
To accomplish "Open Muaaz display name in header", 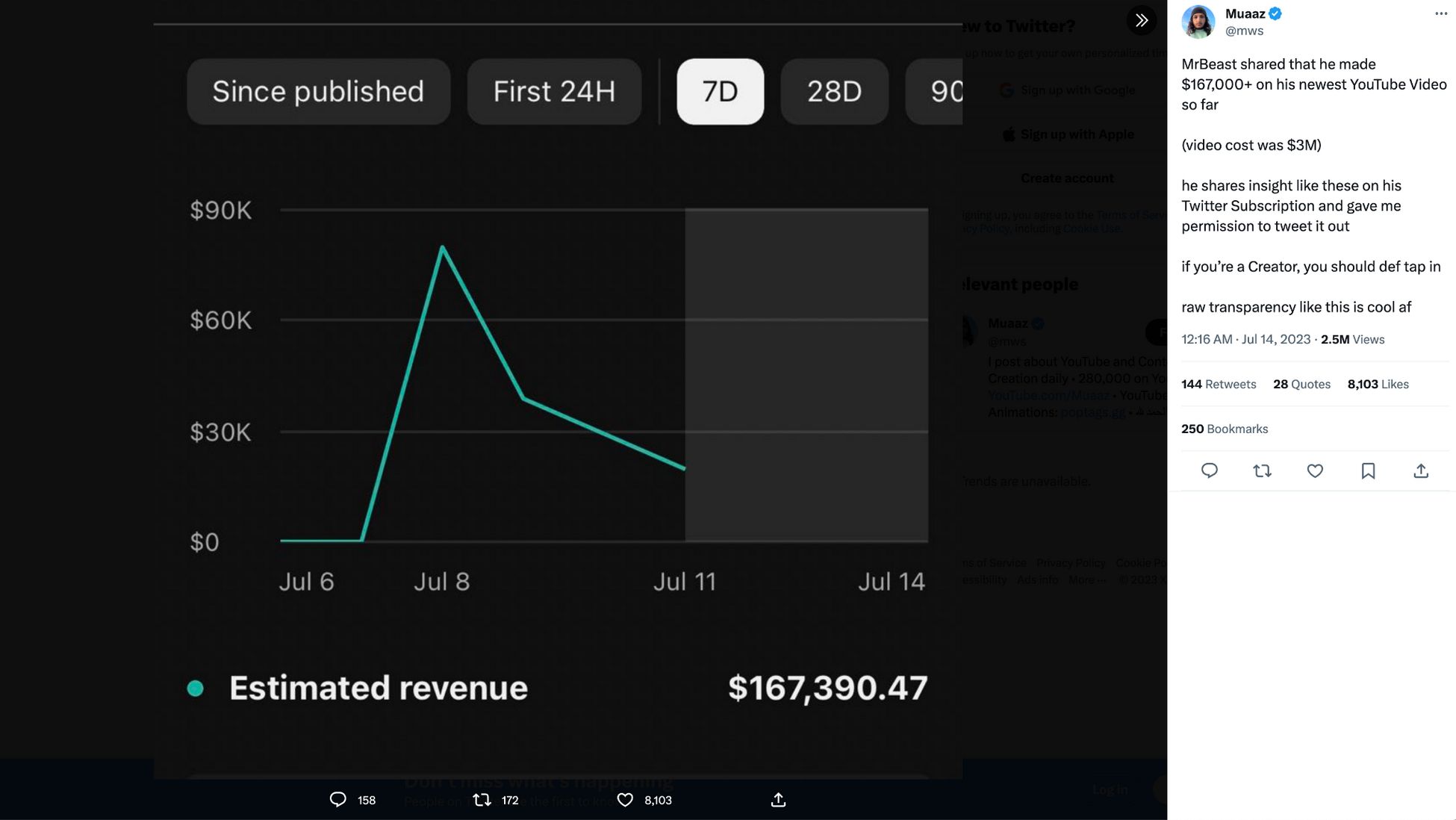I will (1245, 13).
